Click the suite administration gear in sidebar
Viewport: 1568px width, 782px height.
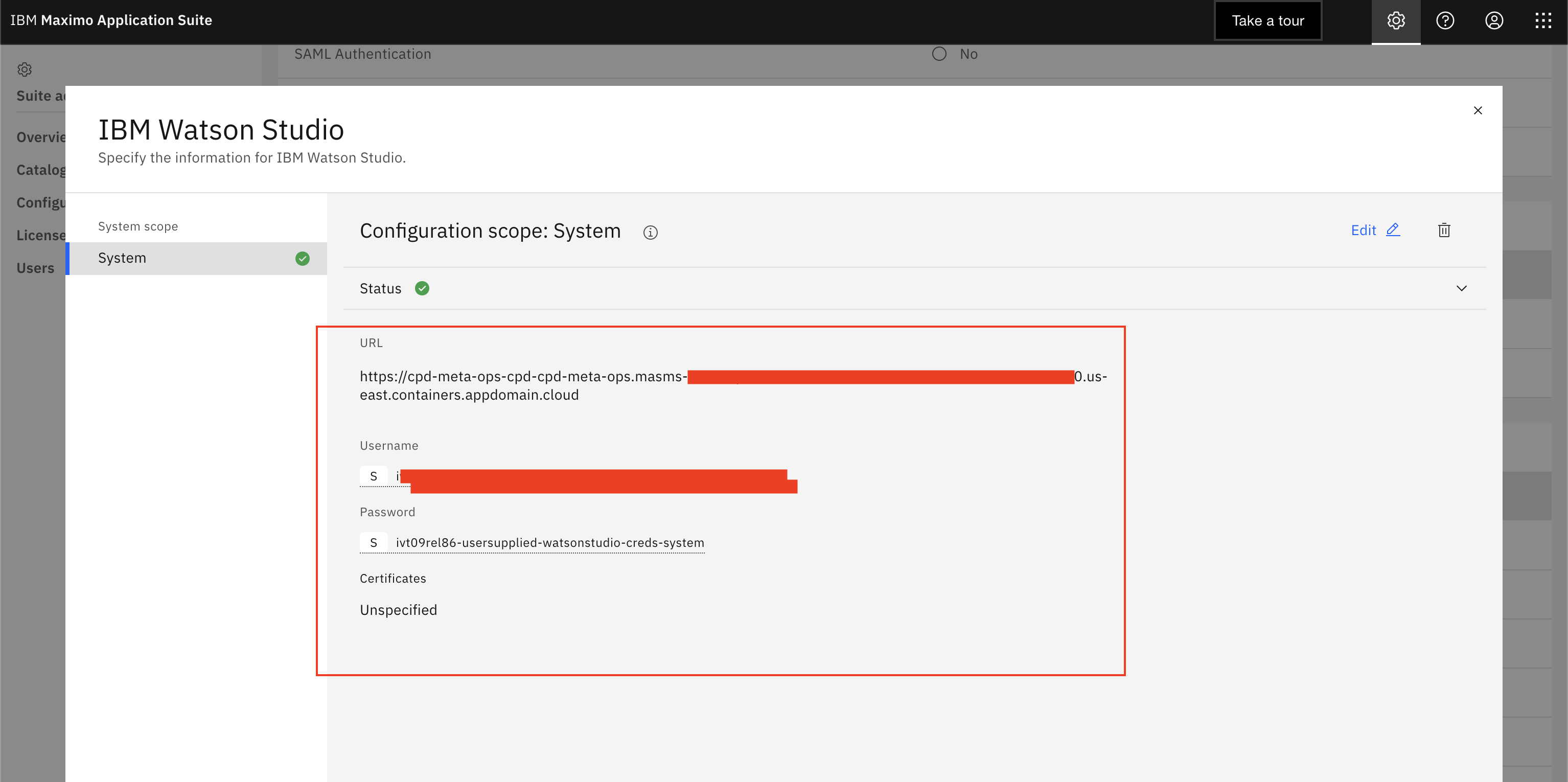coord(25,70)
